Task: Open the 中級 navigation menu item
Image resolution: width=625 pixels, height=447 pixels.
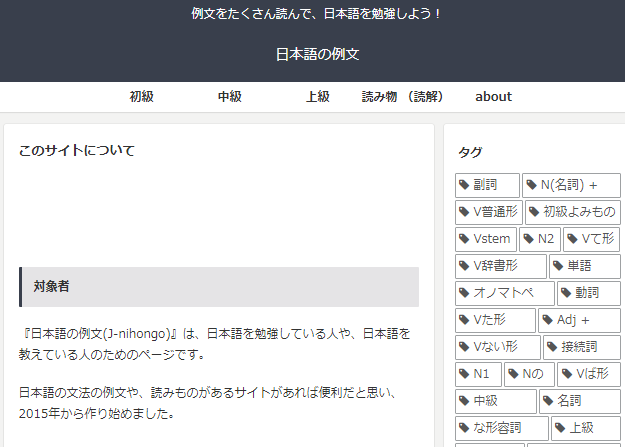Action: pos(230,97)
